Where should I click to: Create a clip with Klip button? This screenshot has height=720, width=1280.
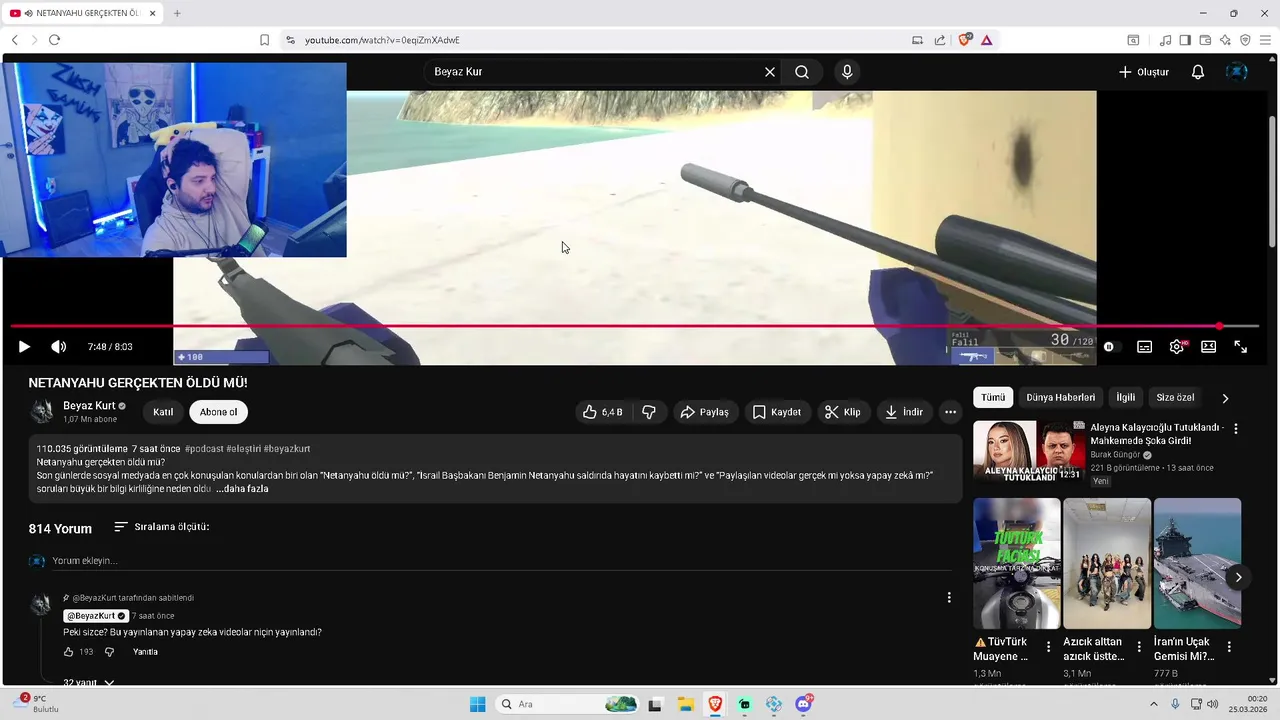(843, 412)
